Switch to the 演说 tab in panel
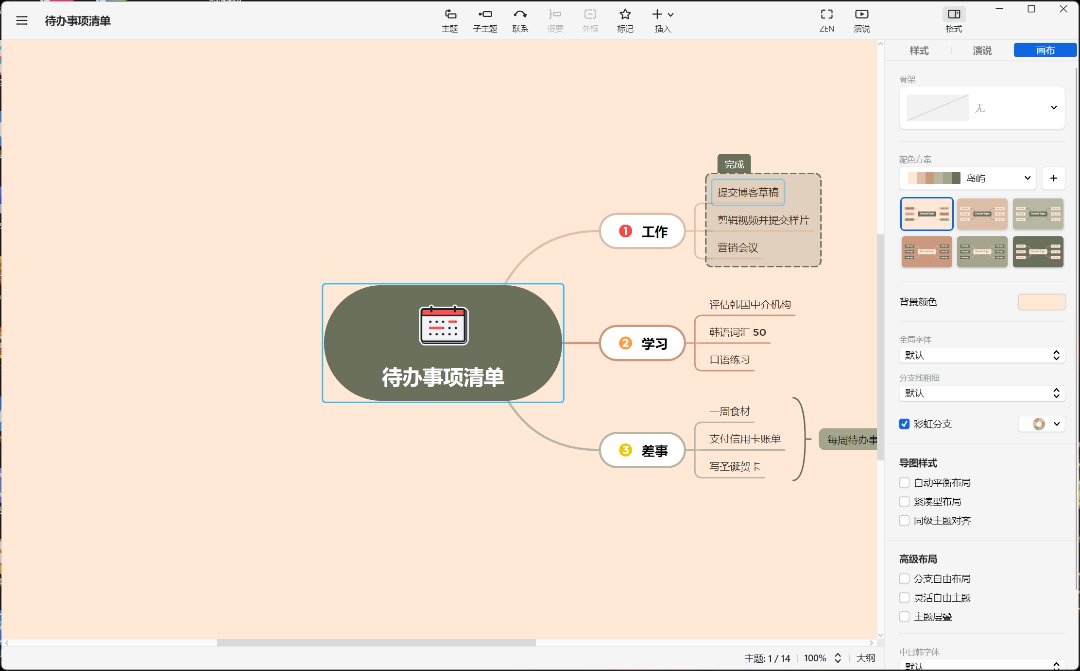 [x=982, y=51]
